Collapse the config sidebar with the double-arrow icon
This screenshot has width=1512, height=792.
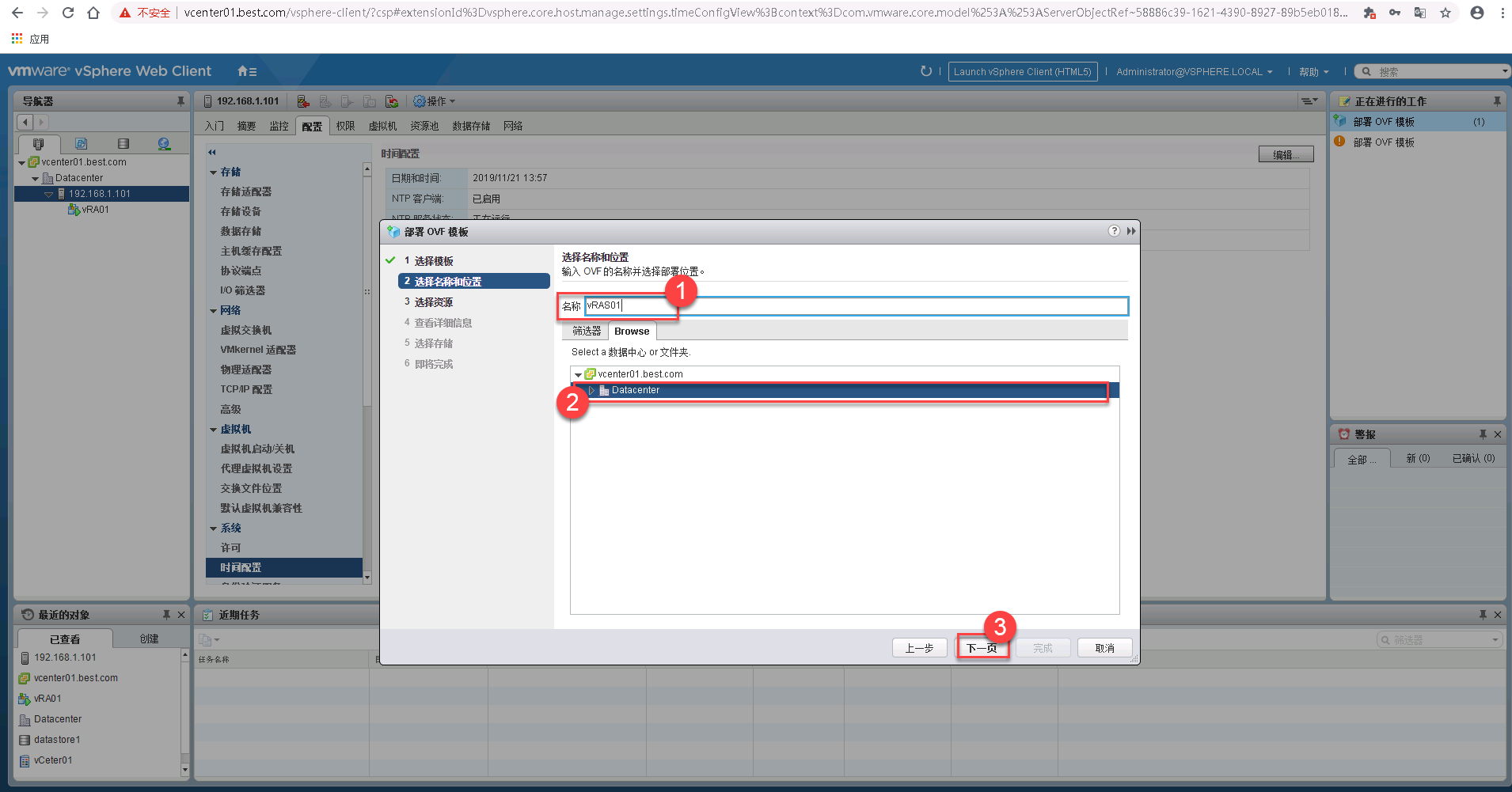tap(212, 152)
